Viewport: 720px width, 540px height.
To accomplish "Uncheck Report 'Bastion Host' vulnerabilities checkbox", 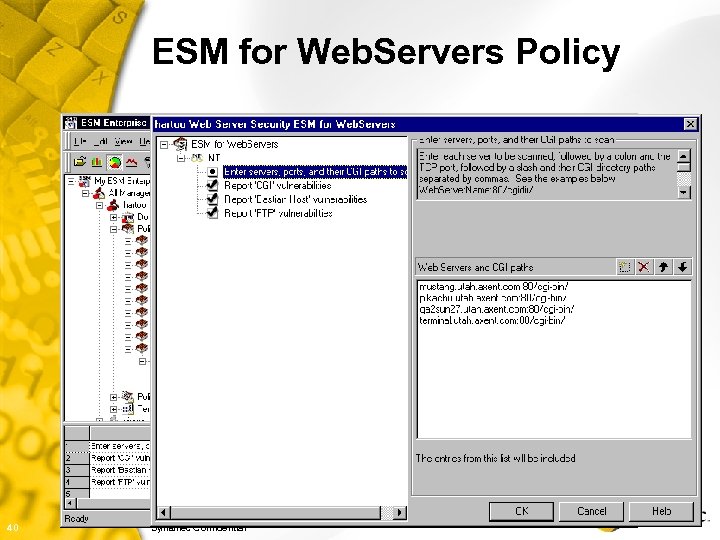I will 212,199.
